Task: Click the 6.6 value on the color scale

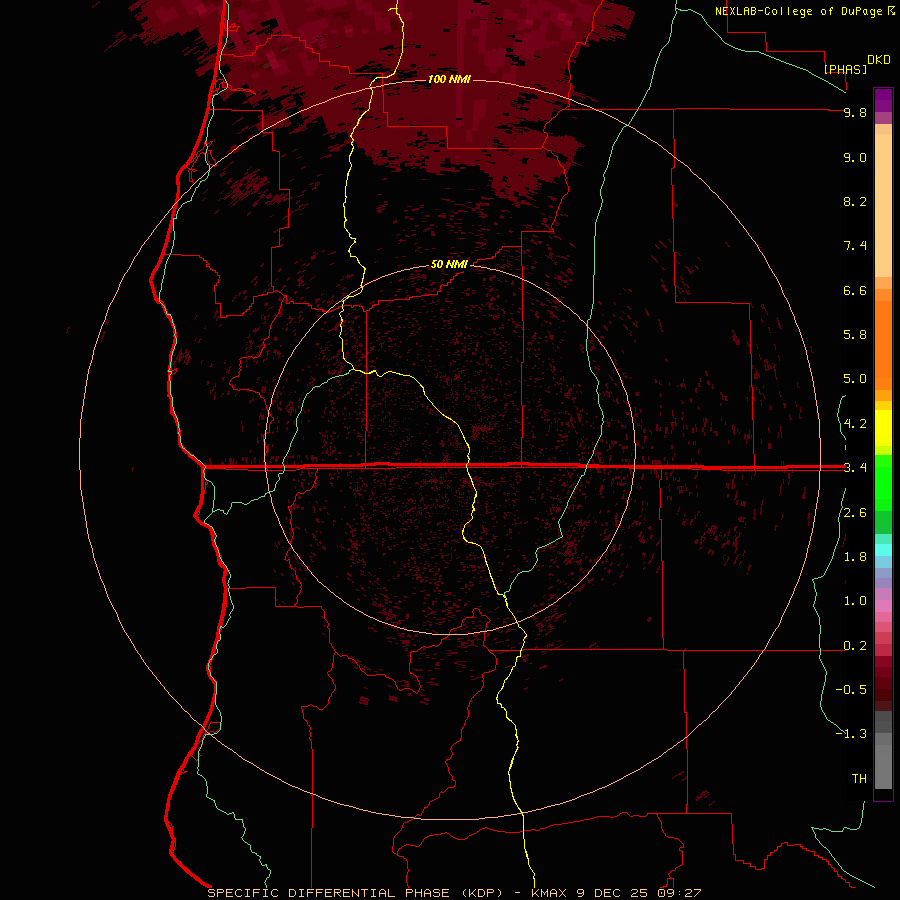Action: click(855, 290)
